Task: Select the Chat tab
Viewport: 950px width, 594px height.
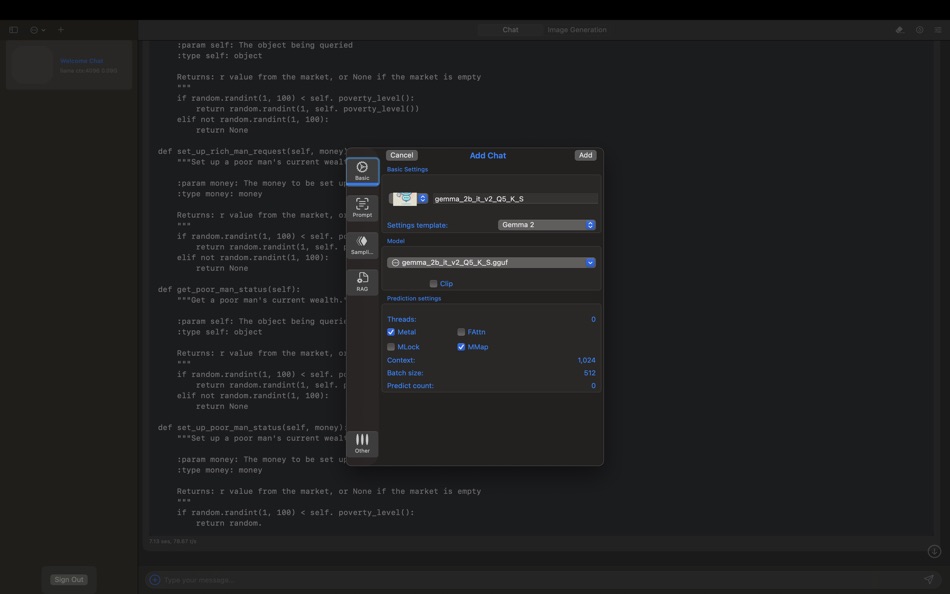Action: [x=510, y=29]
